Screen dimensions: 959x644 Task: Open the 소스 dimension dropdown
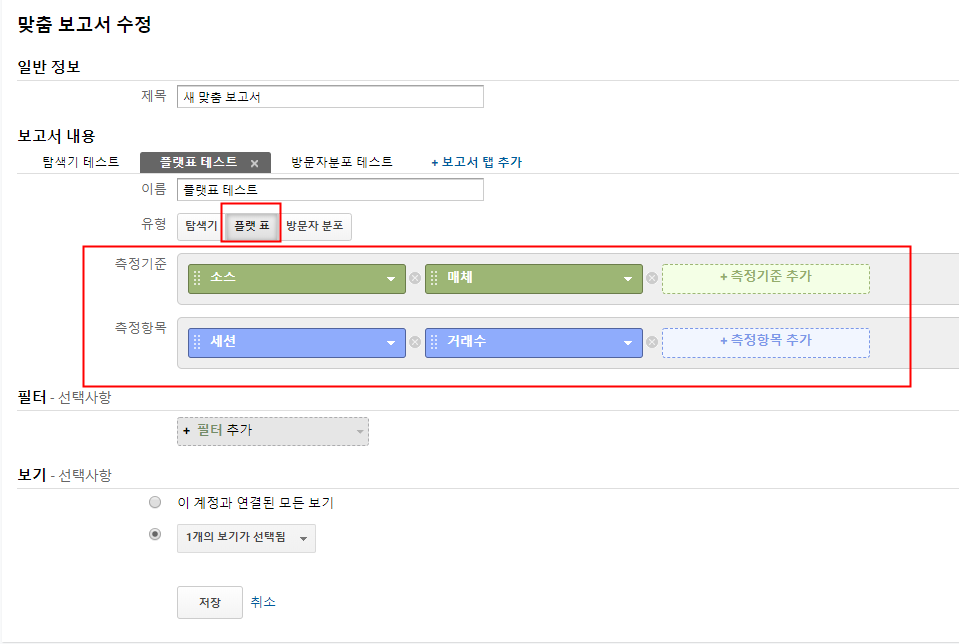tap(391, 279)
